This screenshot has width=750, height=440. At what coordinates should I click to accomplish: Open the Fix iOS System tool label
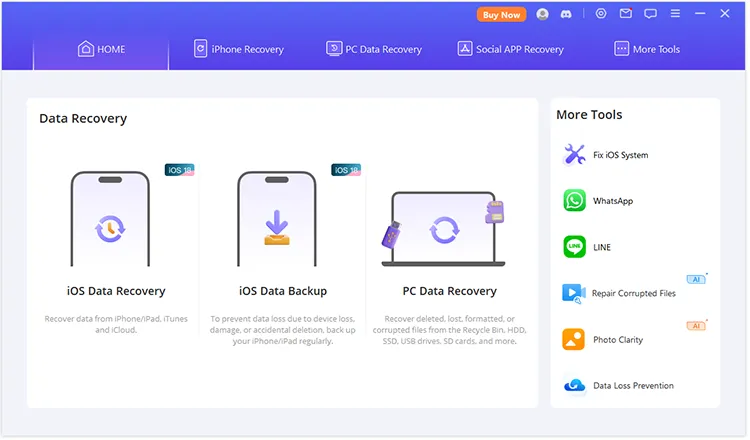(620, 155)
